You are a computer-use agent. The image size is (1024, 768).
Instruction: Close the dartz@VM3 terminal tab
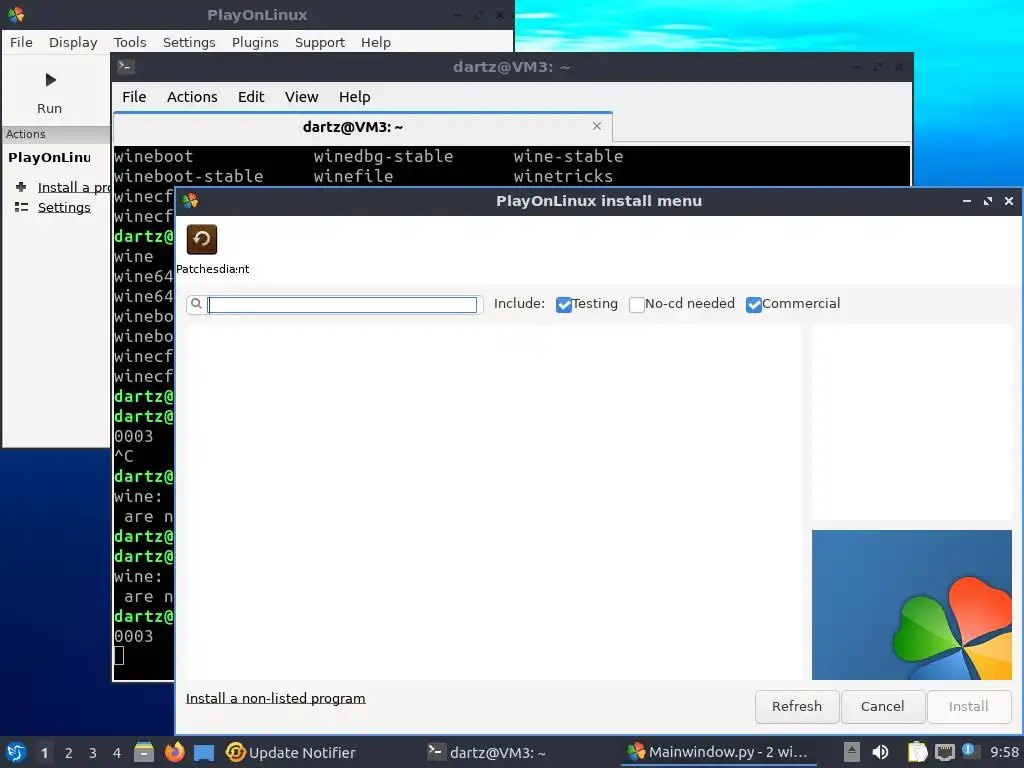(x=597, y=126)
